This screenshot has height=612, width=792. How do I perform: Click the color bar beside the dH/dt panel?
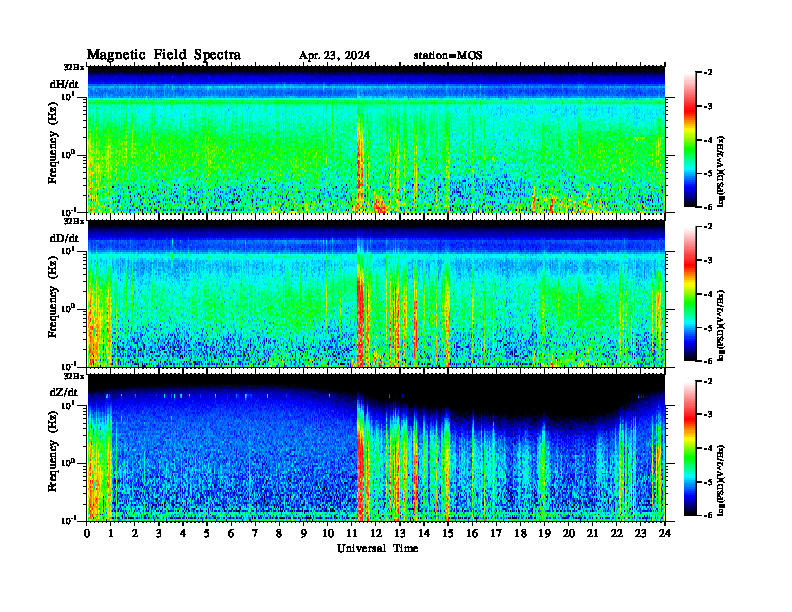tap(689, 140)
